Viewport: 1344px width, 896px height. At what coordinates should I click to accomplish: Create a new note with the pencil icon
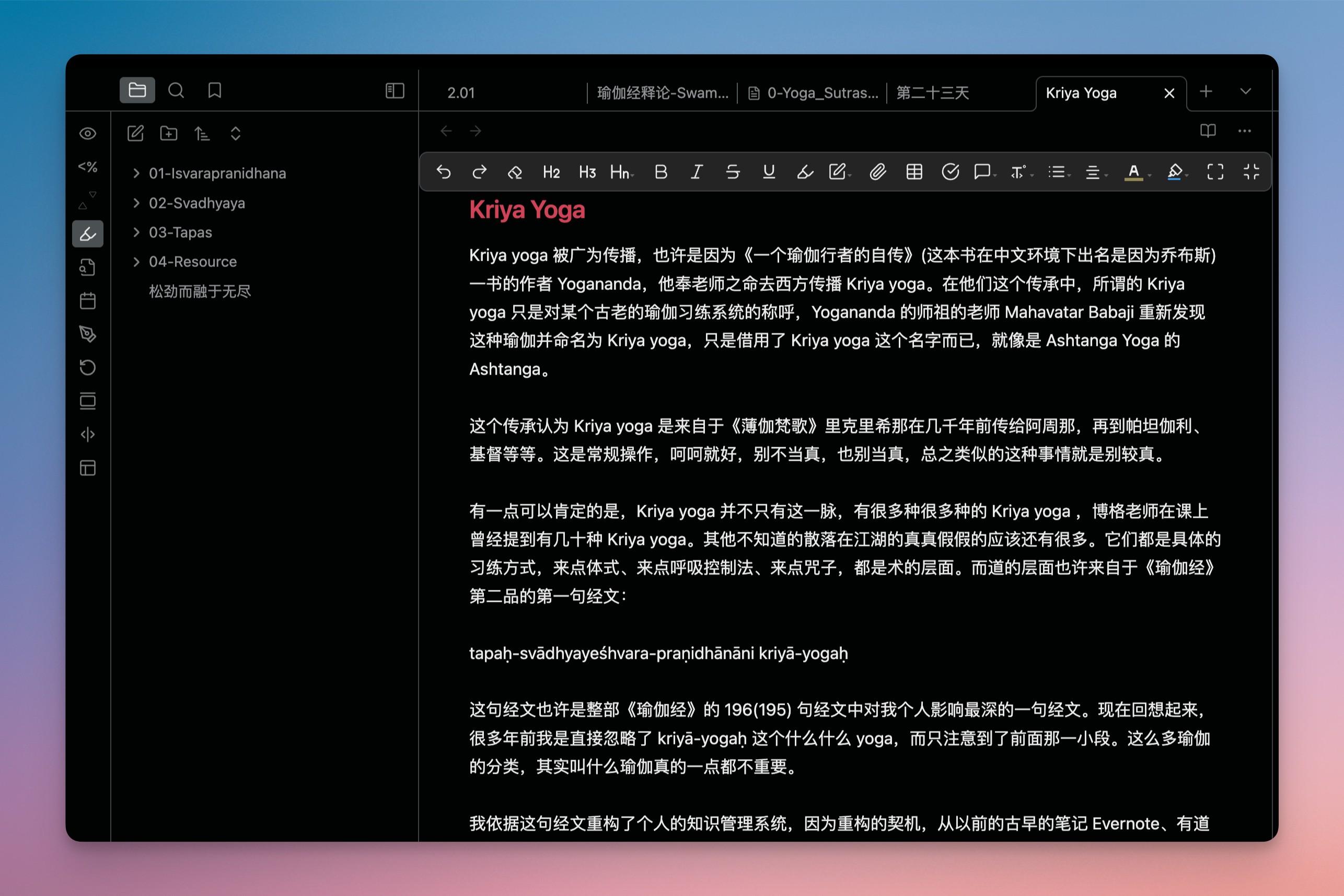tap(135, 134)
